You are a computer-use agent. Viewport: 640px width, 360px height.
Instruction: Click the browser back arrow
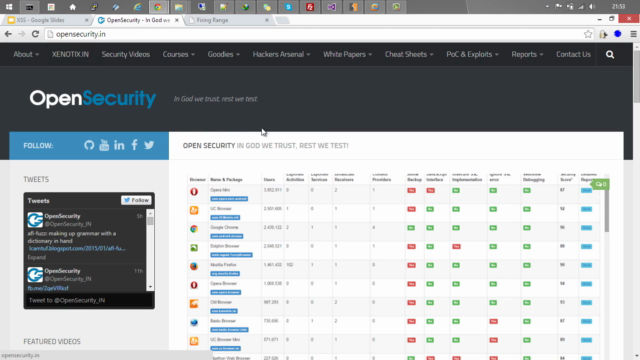coord(8,34)
